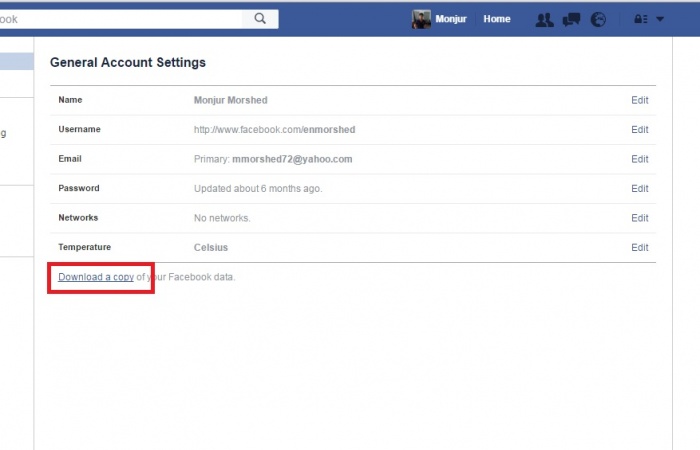Go to the Monjur profile link
Image resolution: width=700 pixels, height=450 pixels.
(x=451, y=19)
